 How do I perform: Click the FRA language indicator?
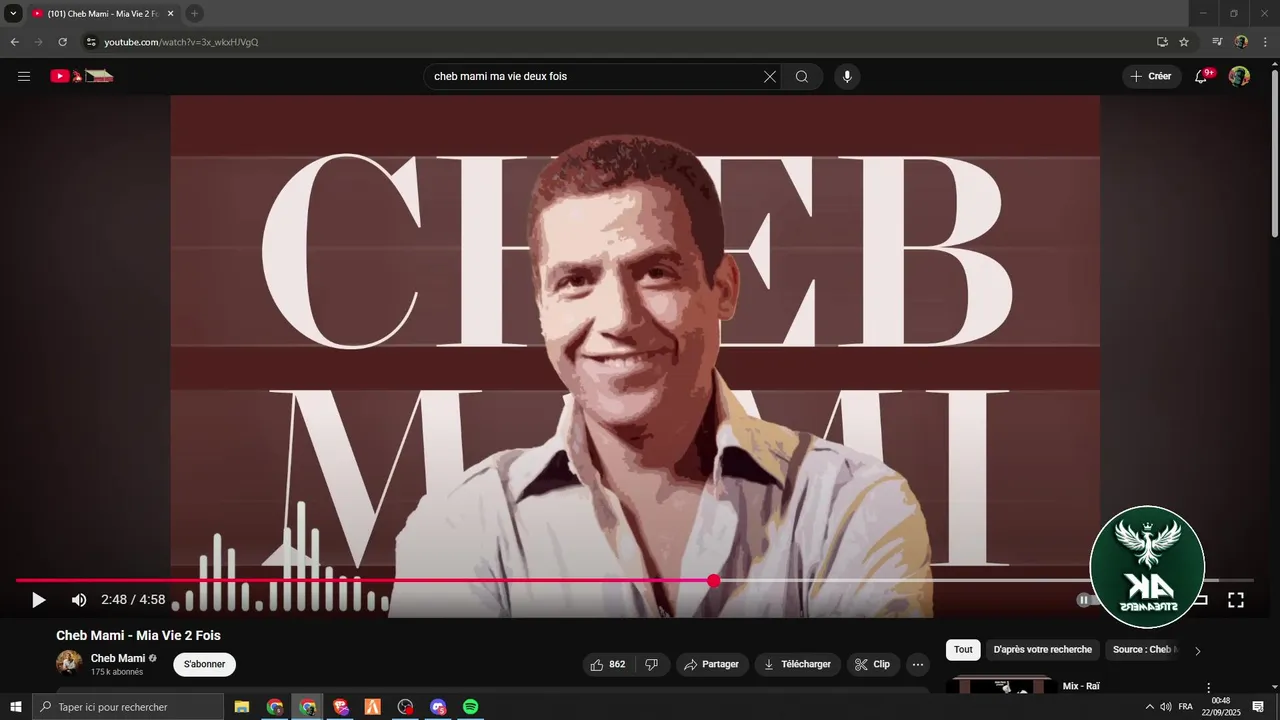1186,707
